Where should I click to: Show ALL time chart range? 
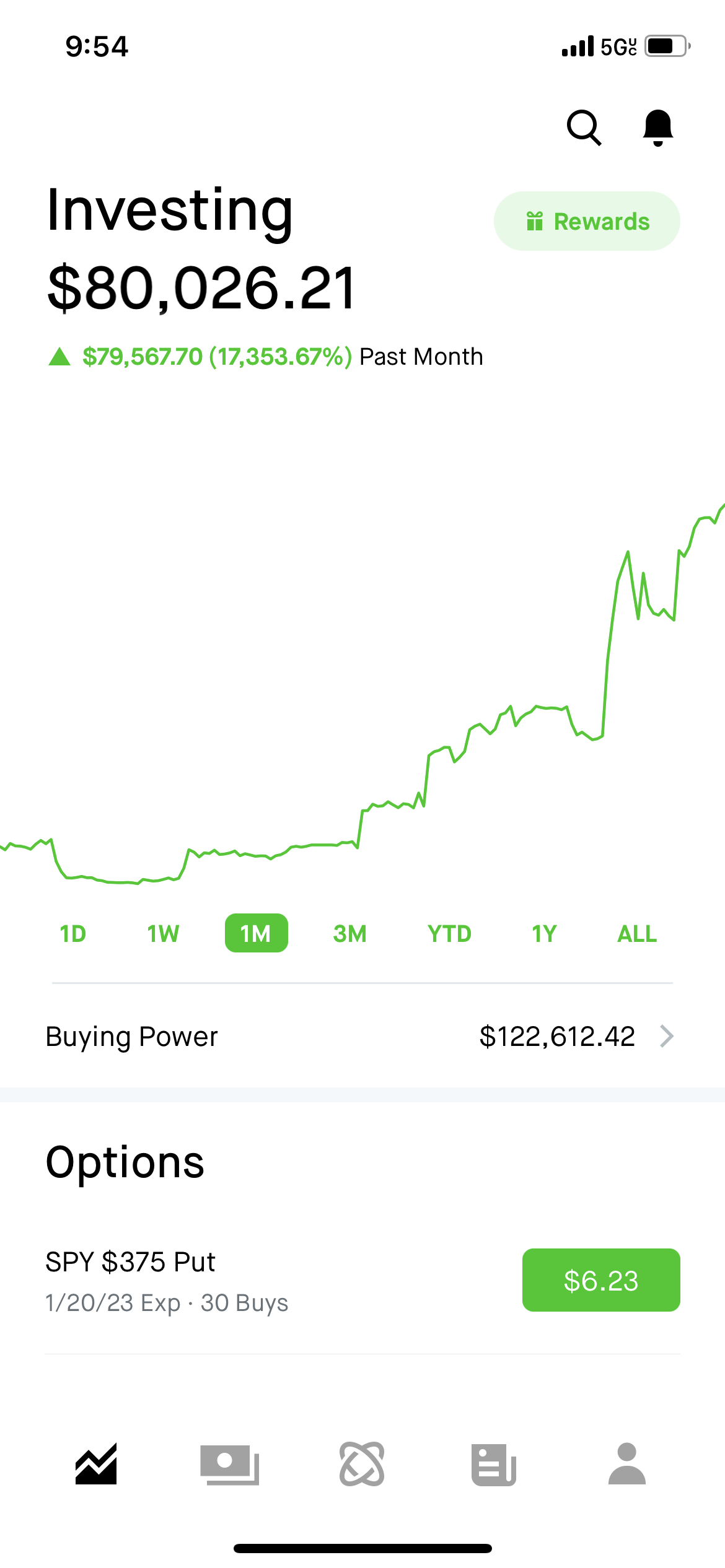[x=636, y=933]
